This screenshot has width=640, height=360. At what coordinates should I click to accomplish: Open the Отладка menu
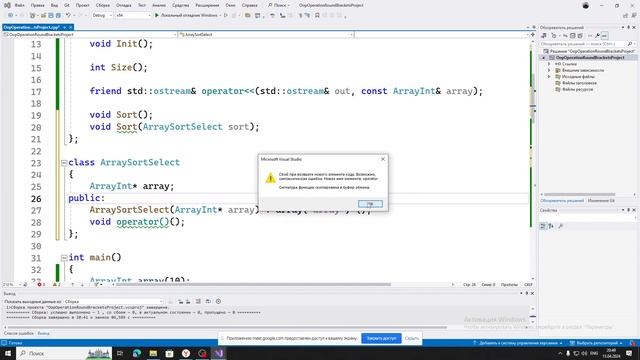tap(123, 5)
